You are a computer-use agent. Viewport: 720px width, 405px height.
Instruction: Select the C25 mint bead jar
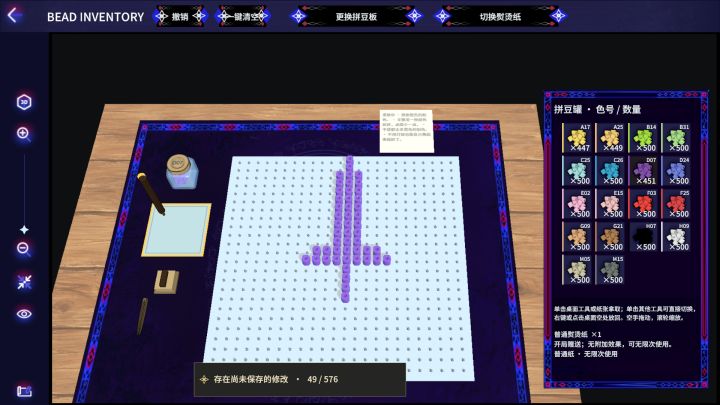[x=577, y=171]
